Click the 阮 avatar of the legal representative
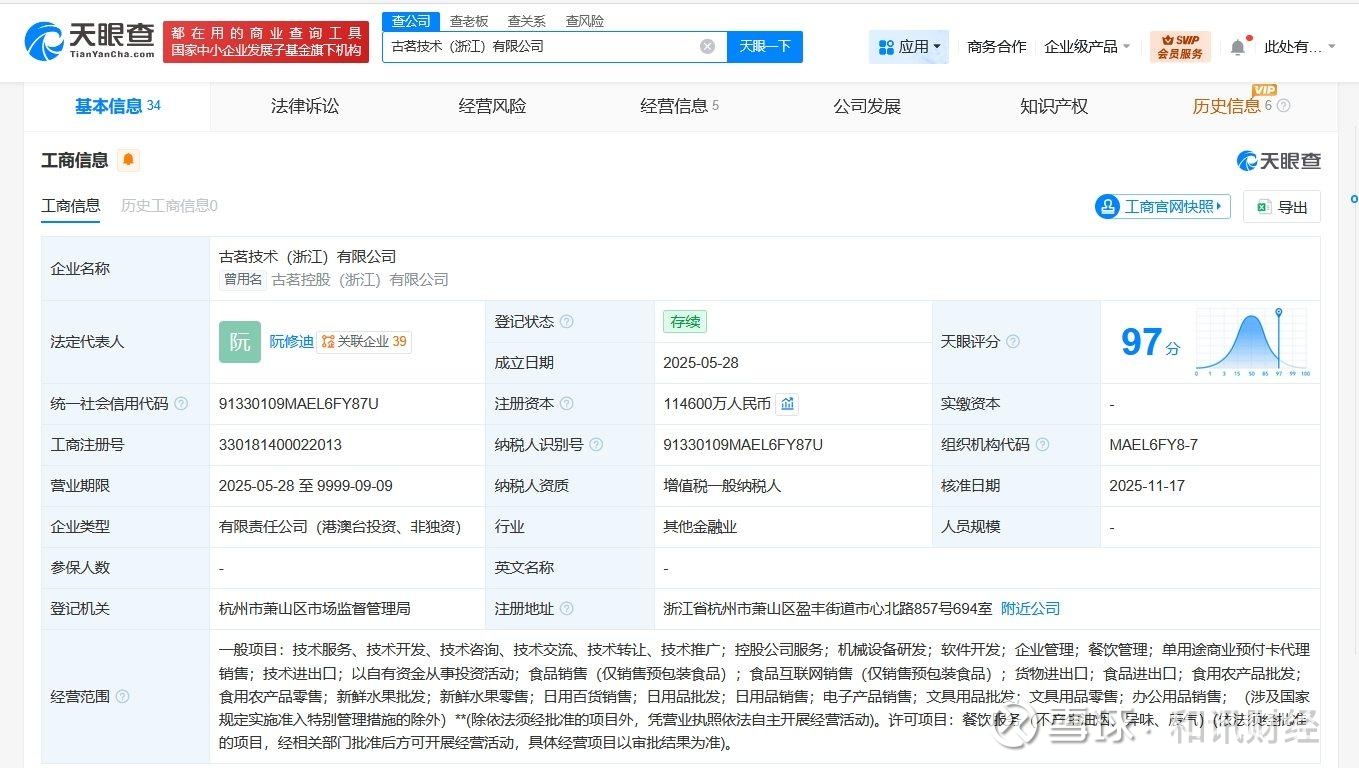 point(240,342)
